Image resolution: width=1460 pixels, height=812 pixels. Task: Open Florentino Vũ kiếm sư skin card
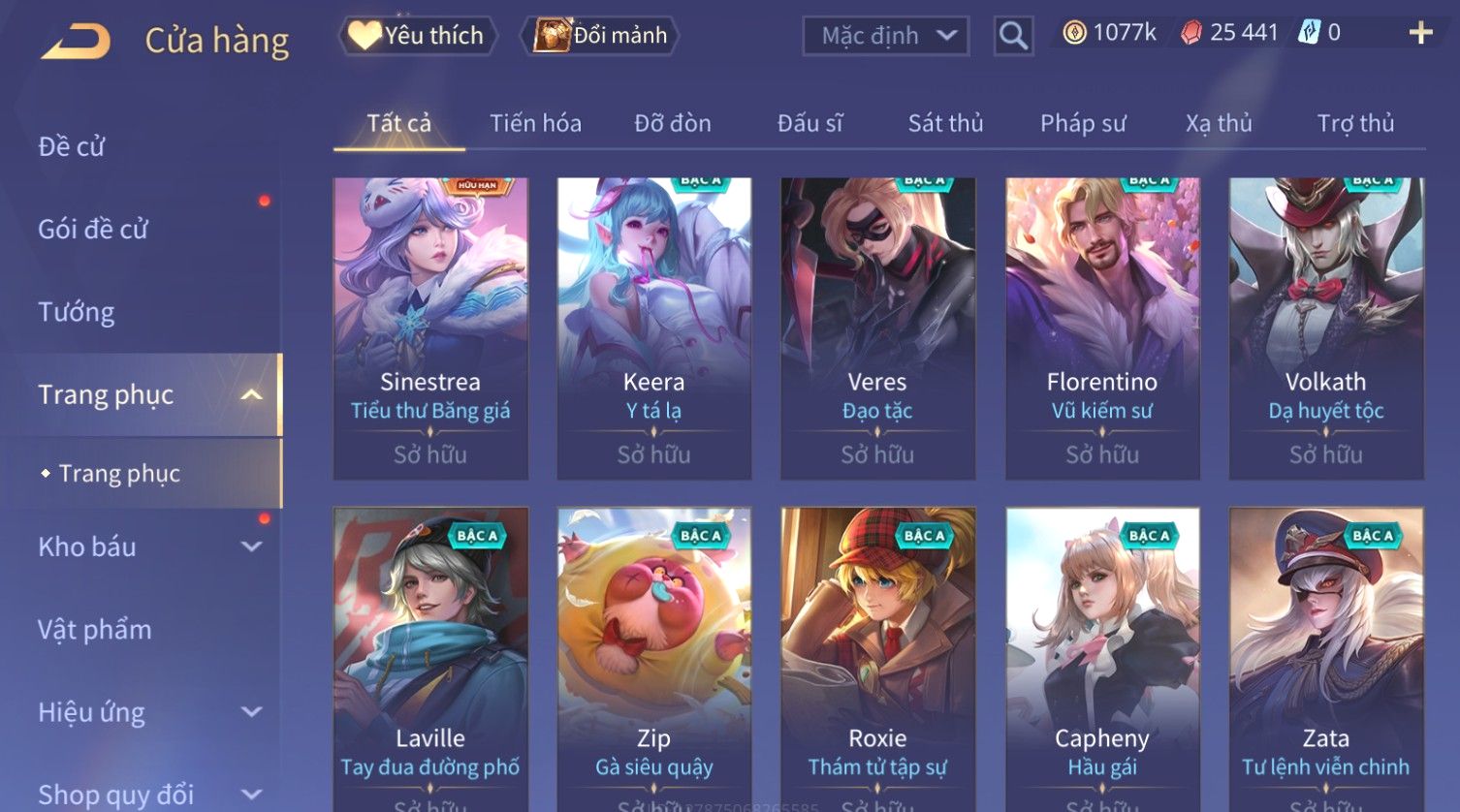click(1102, 328)
